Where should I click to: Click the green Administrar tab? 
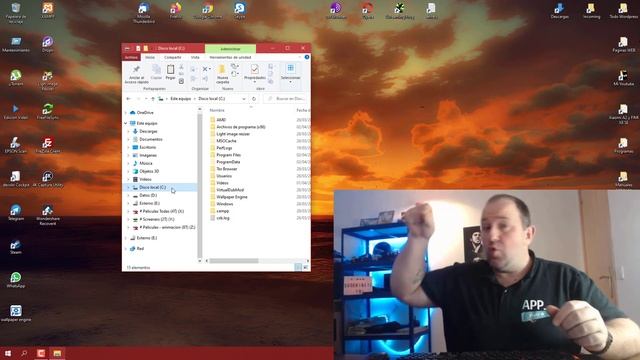(230, 49)
